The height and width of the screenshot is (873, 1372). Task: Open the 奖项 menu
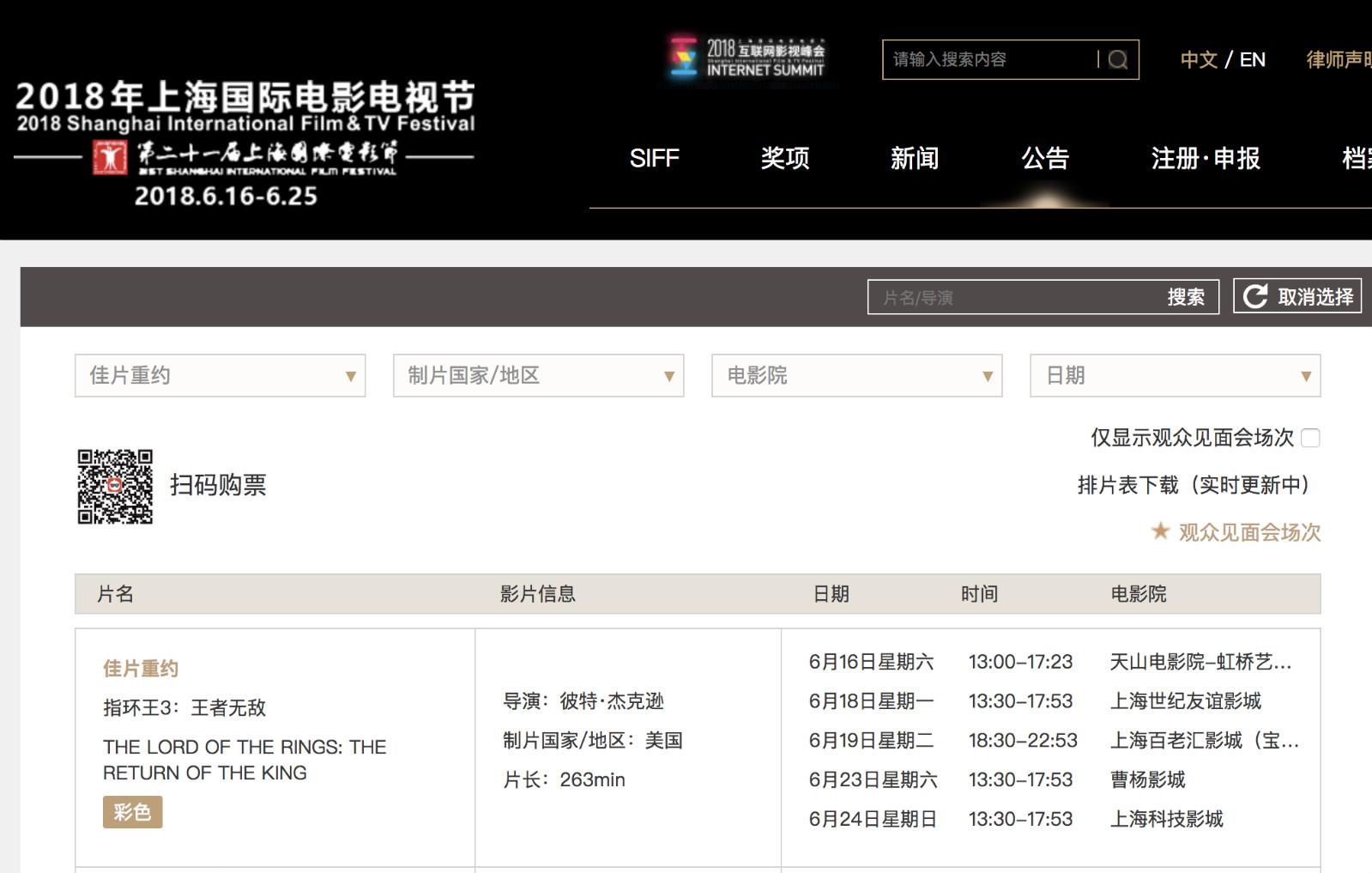tap(785, 158)
